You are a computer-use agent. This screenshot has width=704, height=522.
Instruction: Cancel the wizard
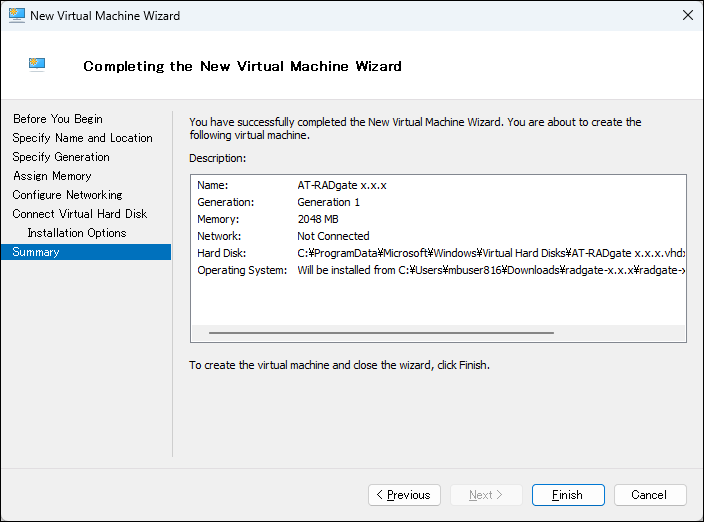tap(648, 495)
